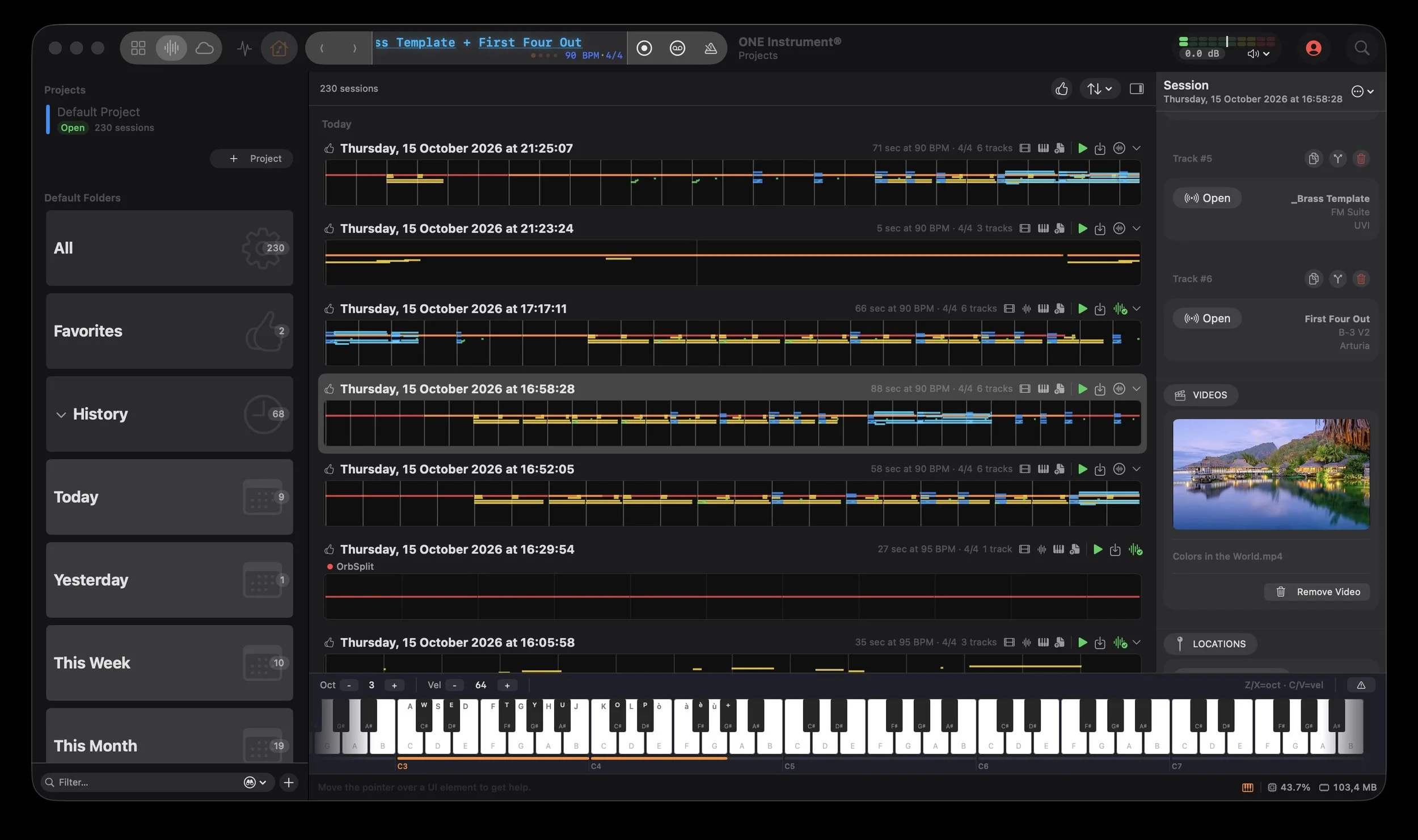Export file icon on 21:25:07 session
This screenshot has height=840, width=1418.
coord(1059,149)
